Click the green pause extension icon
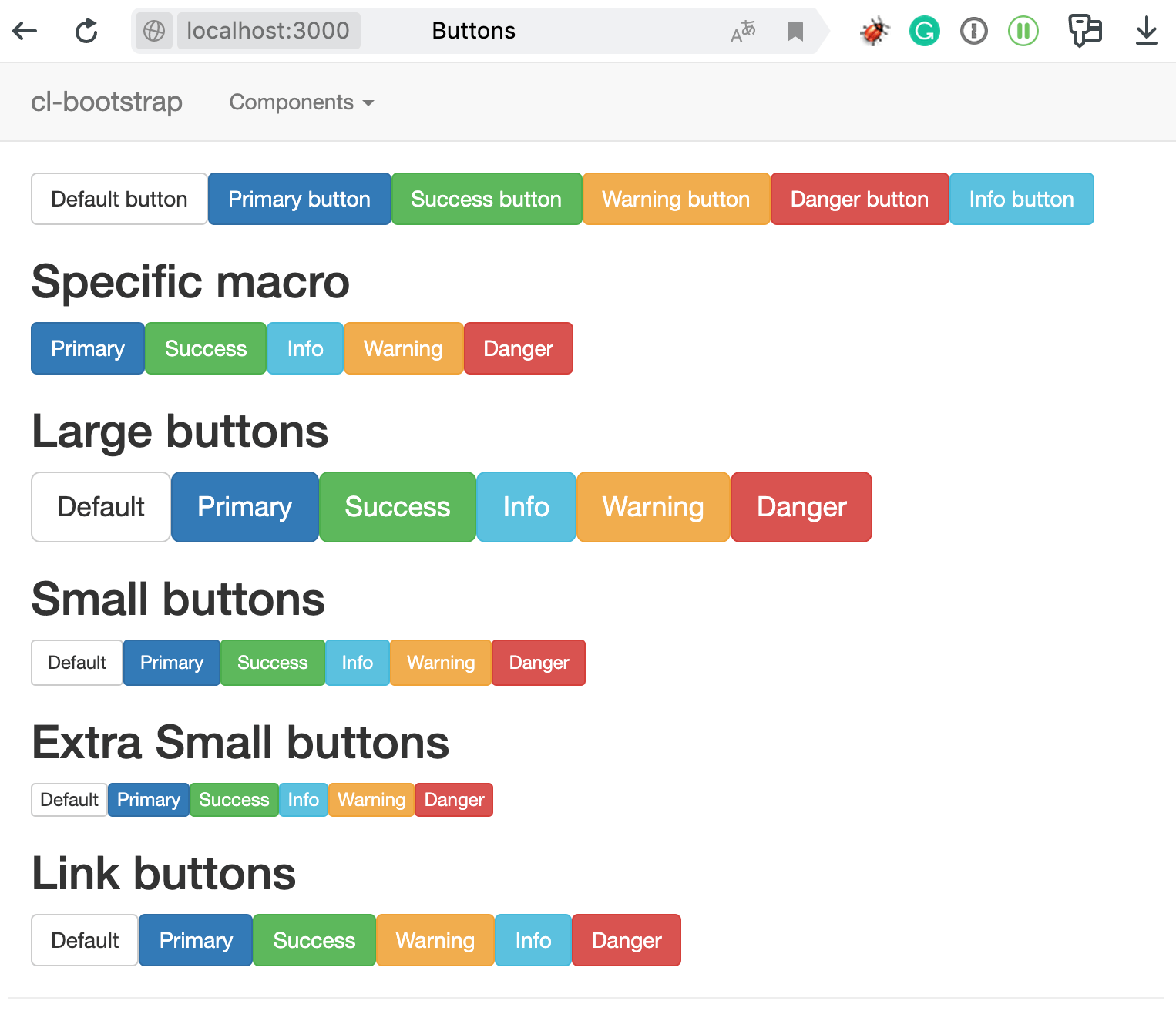Screen dimensions: 1176x1011 pyautogui.click(x=1023, y=31)
